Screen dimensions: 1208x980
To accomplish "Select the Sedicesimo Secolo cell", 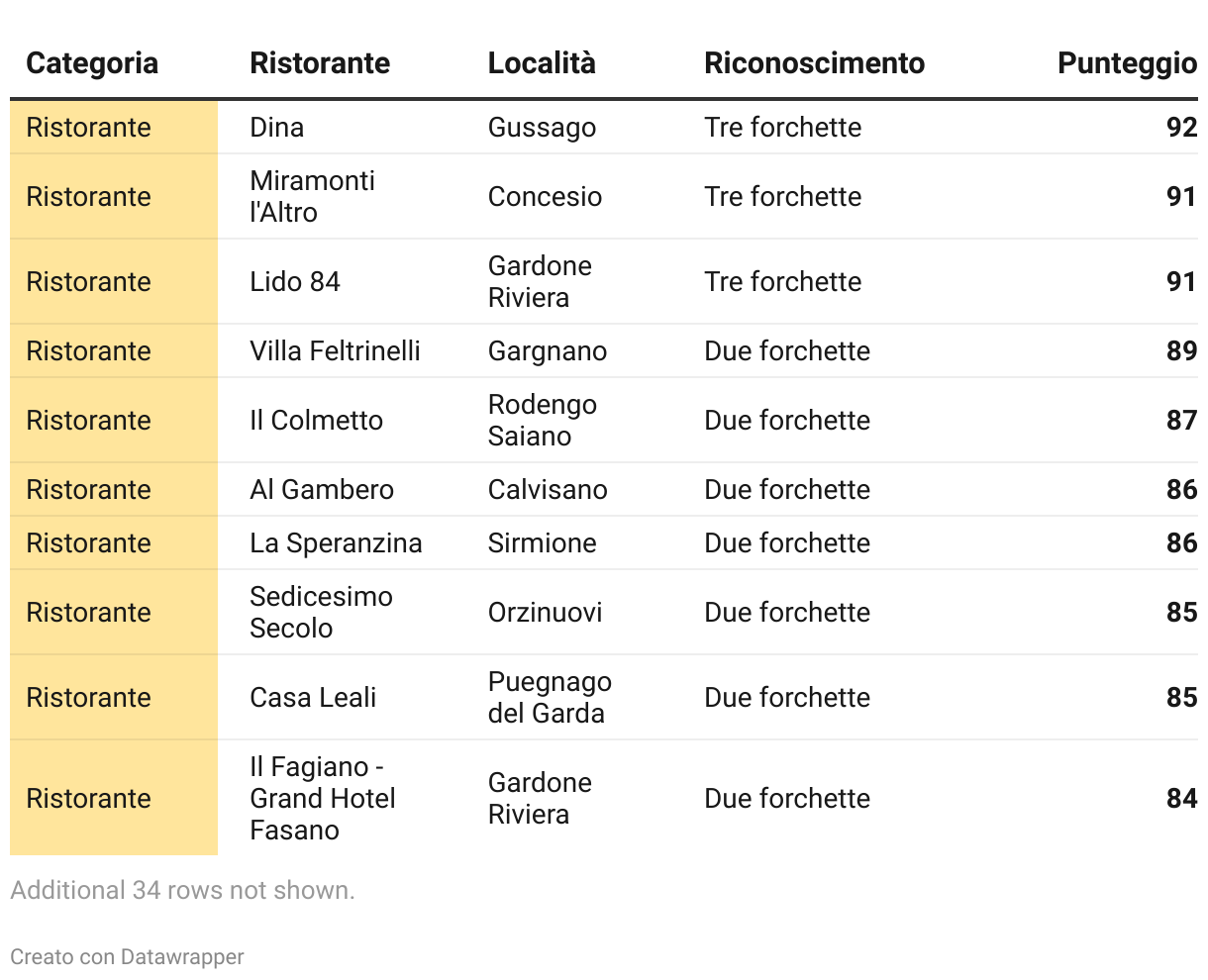I will (x=321, y=612).
